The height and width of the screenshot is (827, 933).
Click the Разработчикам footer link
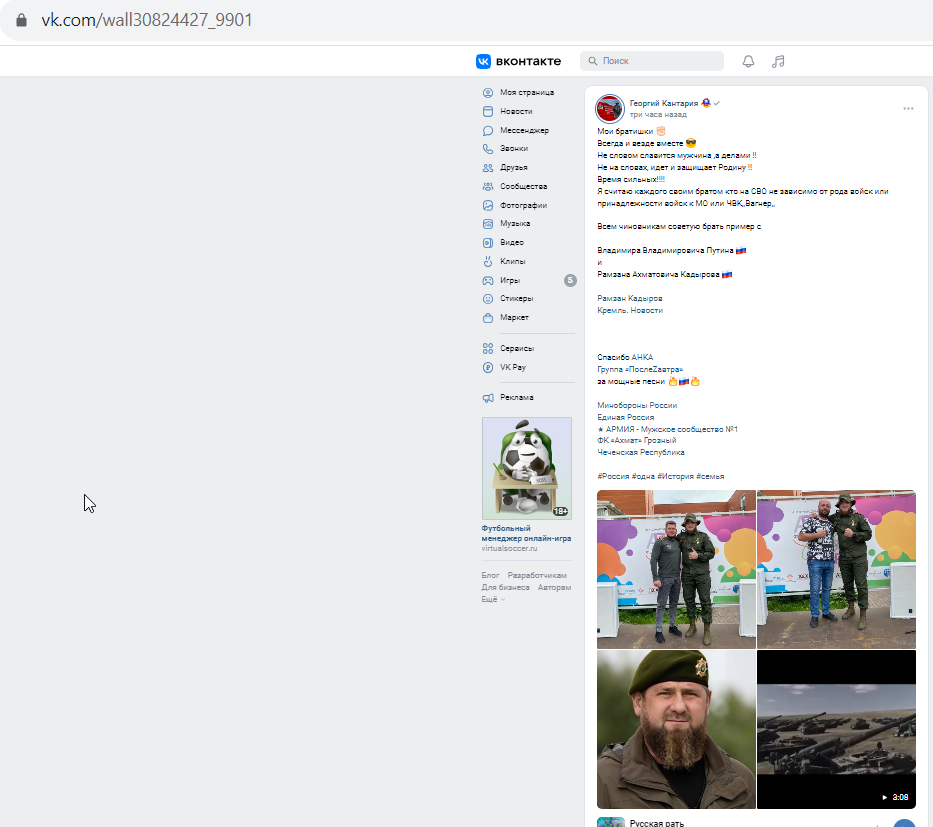537,575
